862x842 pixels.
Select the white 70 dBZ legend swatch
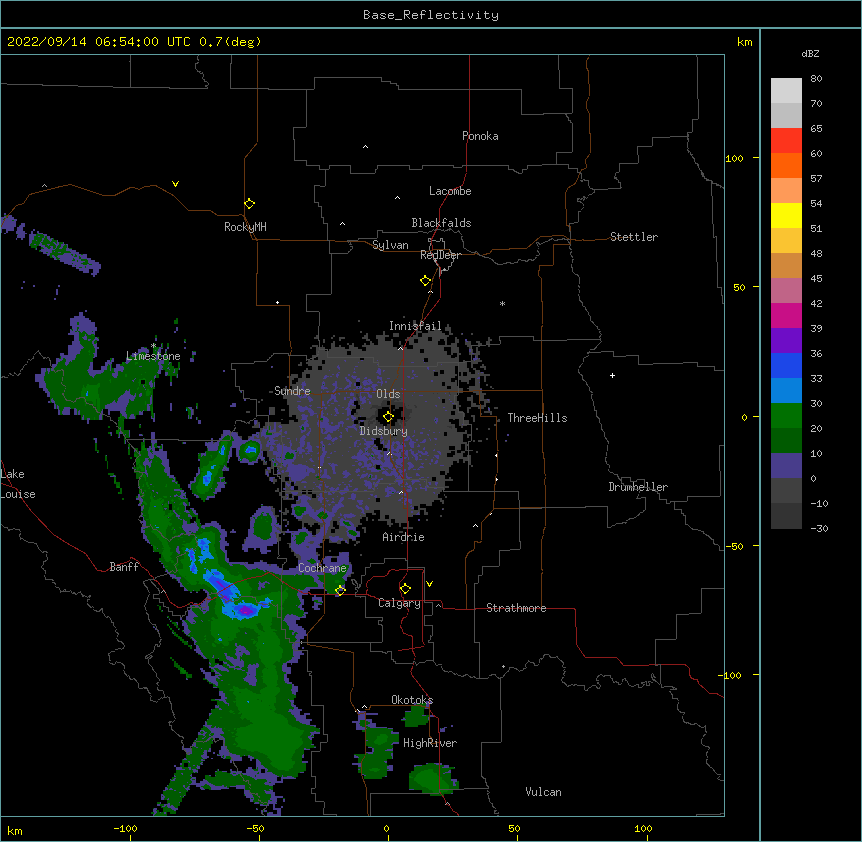pos(786,91)
